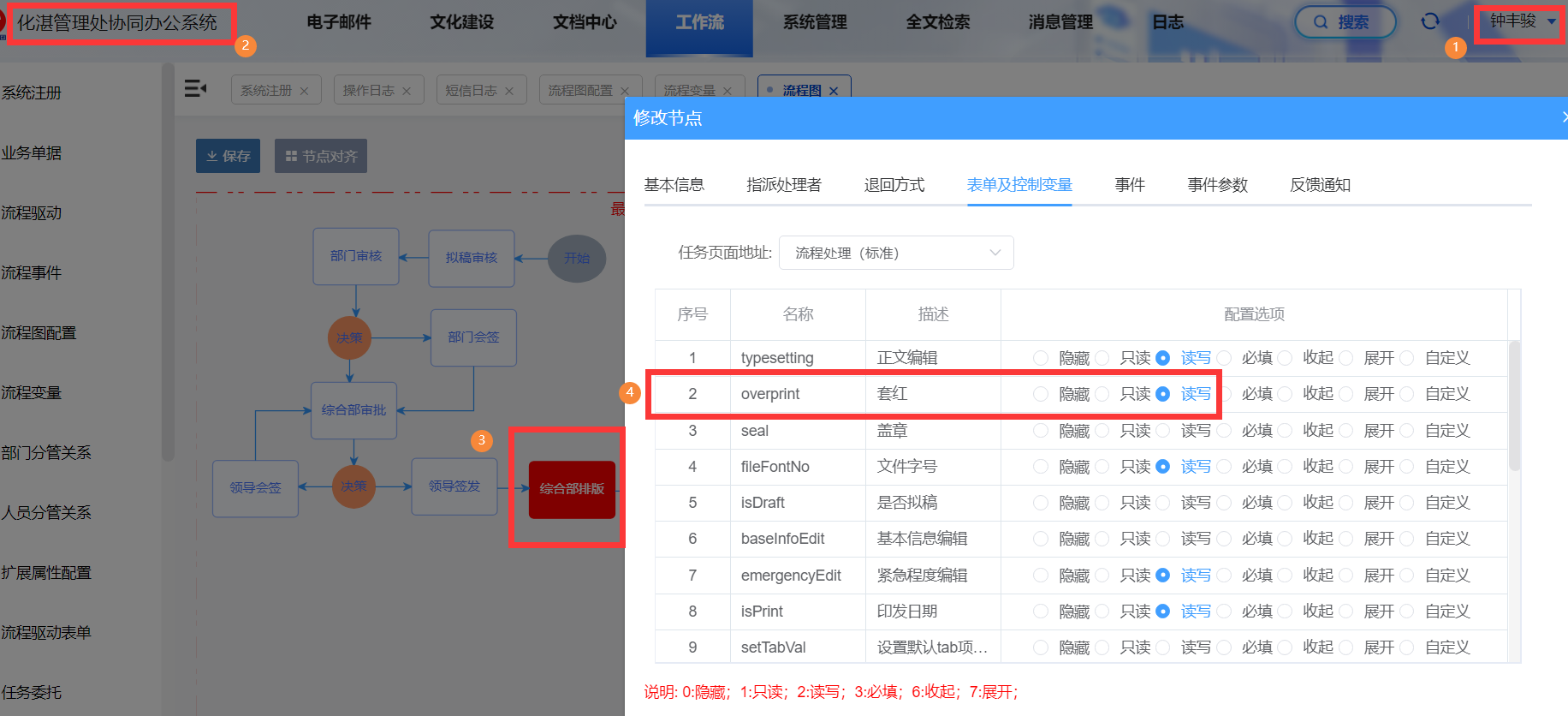Select the 综合部审批 flow node
1568x716 pixels.
(x=353, y=410)
